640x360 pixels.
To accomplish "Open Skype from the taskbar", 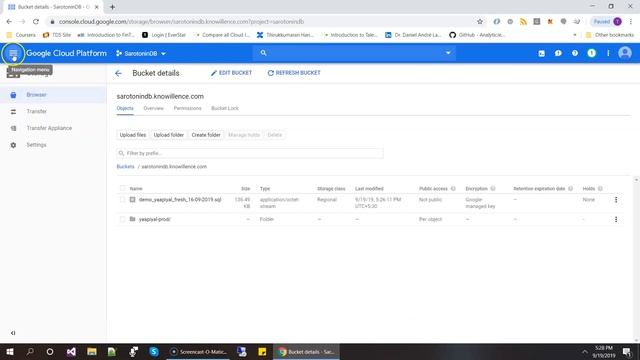I will point(154,351).
